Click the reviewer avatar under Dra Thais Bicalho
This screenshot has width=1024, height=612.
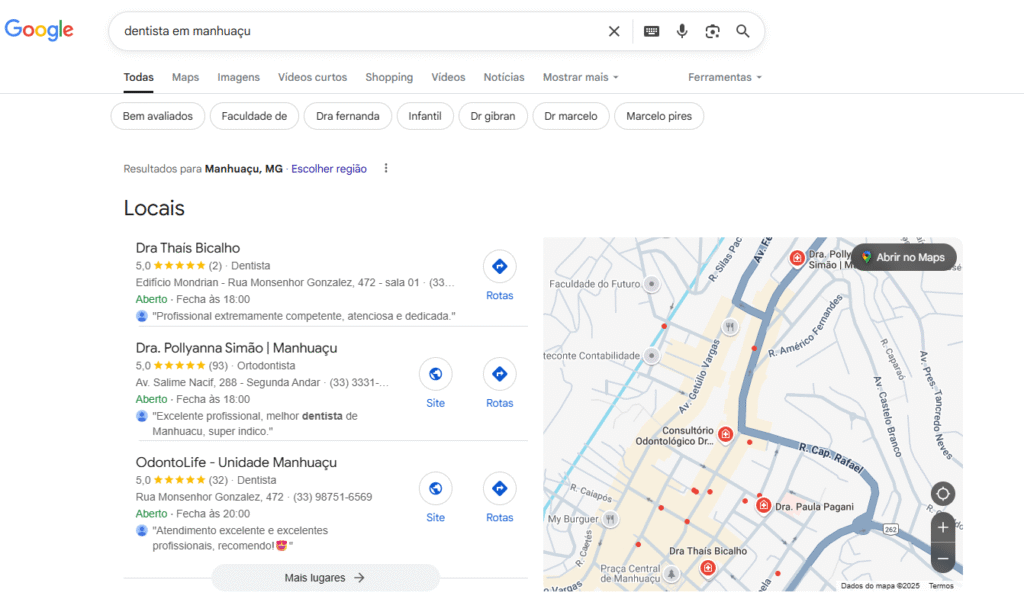click(142, 316)
